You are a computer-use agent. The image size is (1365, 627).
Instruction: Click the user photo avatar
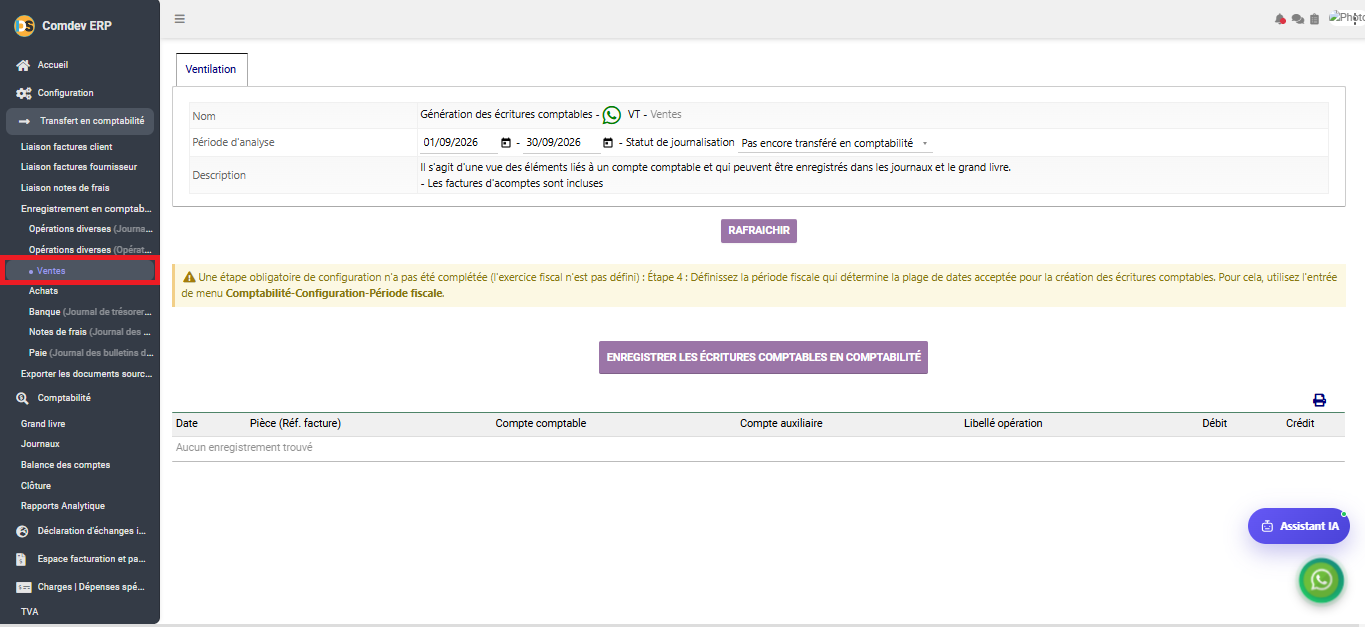(1346, 18)
